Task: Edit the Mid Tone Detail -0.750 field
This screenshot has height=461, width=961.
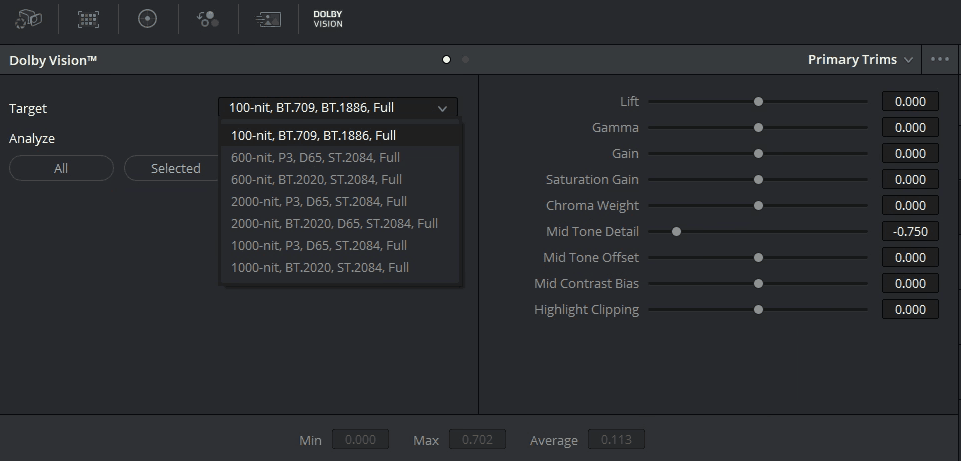Action: pyautogui.click(x=910, y=231)
